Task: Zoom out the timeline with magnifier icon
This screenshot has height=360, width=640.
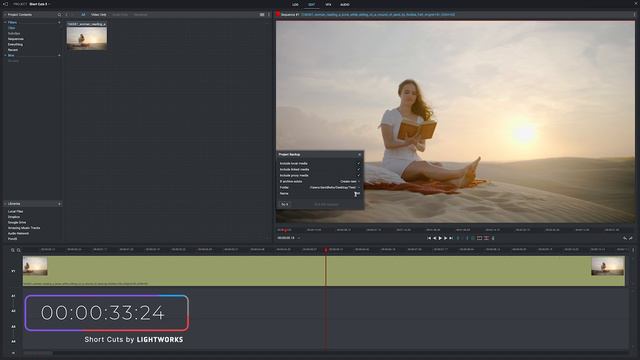Action: point(18,250)
